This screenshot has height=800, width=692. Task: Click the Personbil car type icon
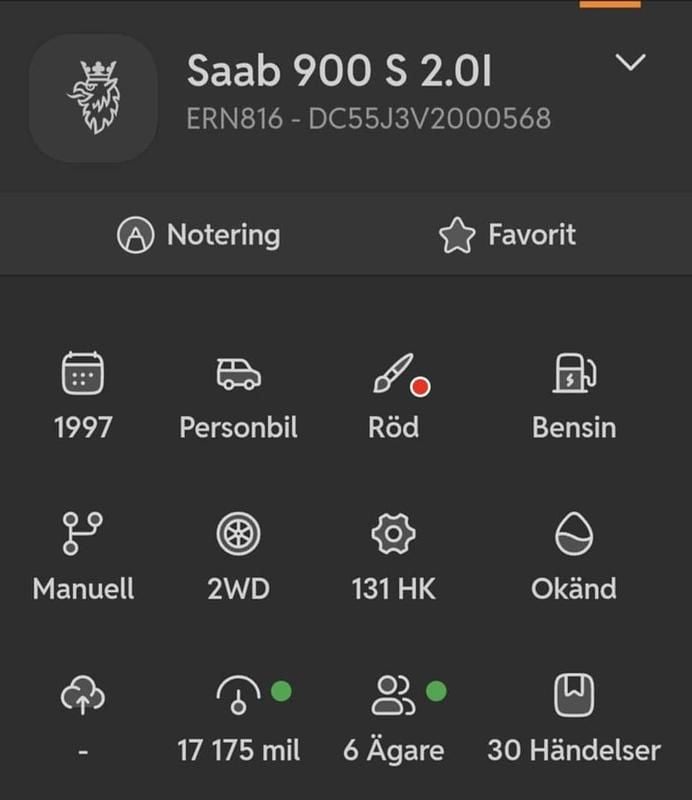pyautogui.click(x=238, y=375)
